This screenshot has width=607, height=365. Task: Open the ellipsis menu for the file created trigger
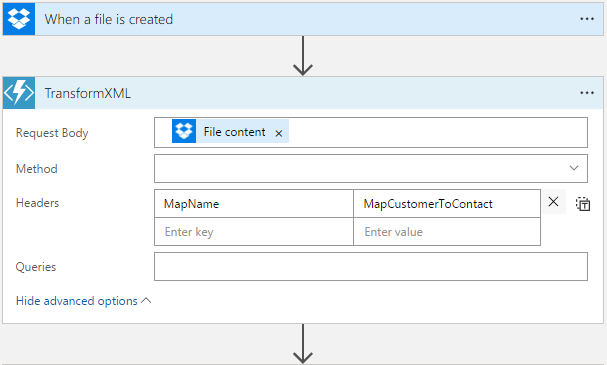click(x=587, y=19)
